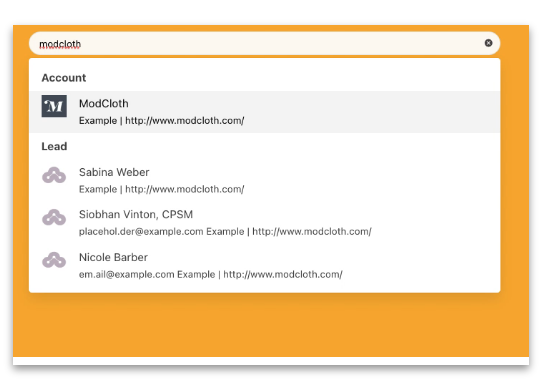This screenshot has width=540, height=386.
Task: Click the ModCloth M logo icon
Action: [x=54, y=106]
